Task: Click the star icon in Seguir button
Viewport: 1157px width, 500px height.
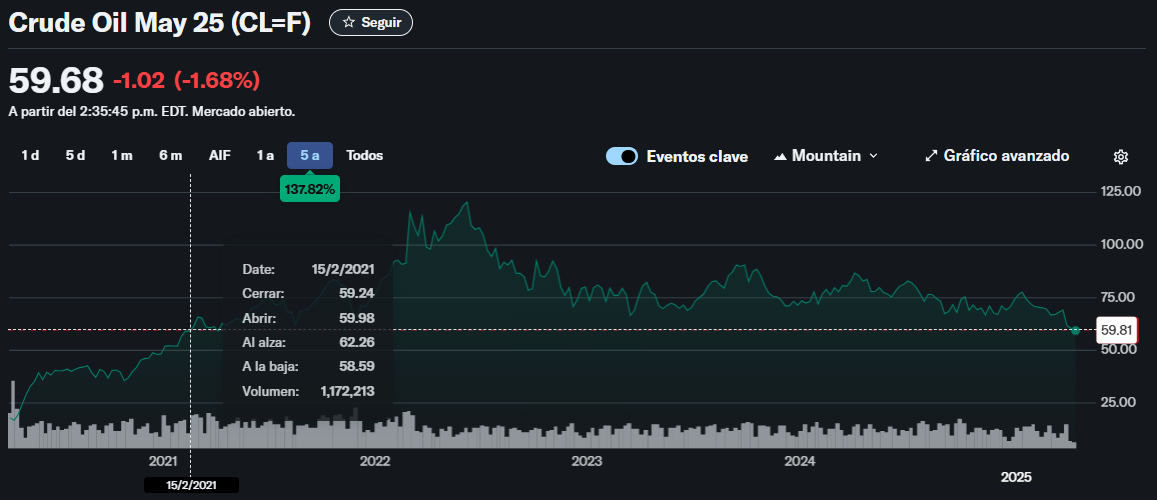Action: click(348, 23)
